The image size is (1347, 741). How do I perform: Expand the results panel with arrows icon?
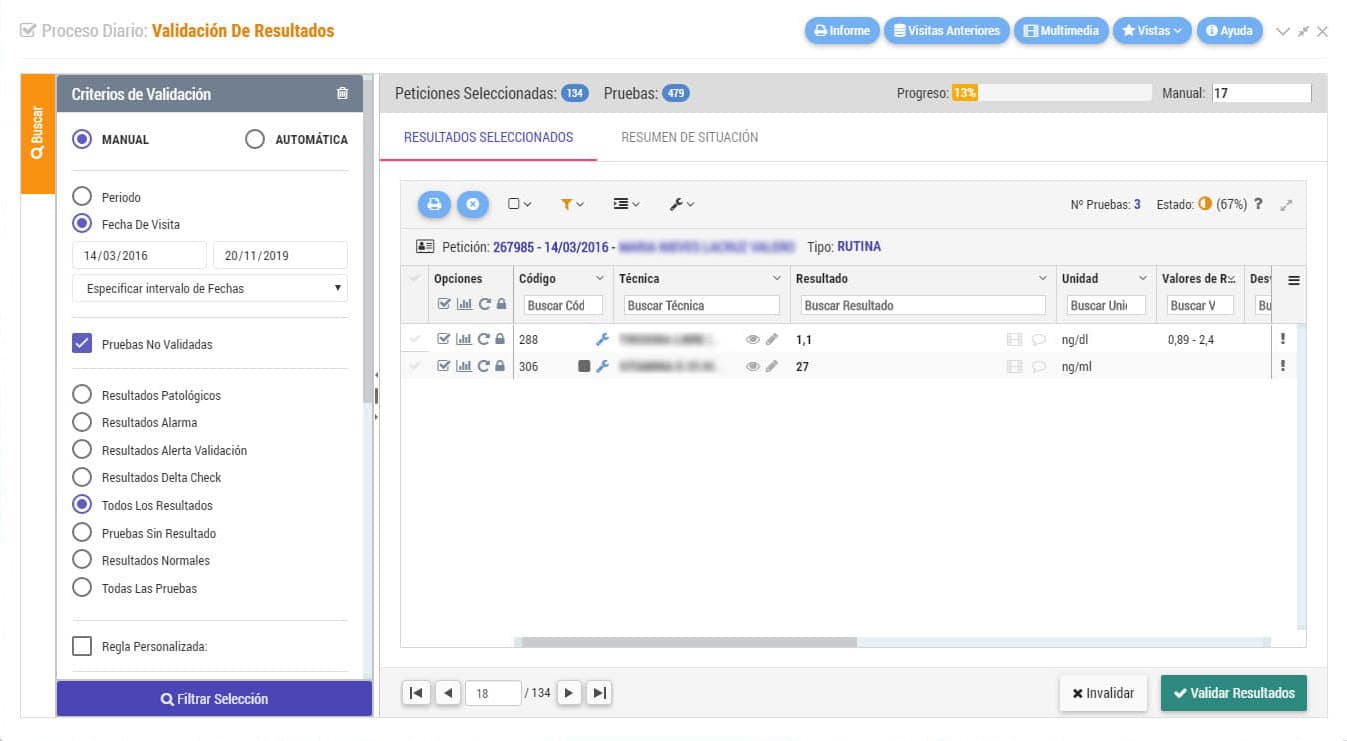(1287, 205)
